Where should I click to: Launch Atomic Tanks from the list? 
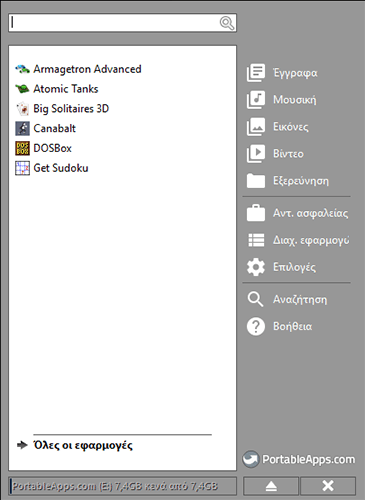66,89
